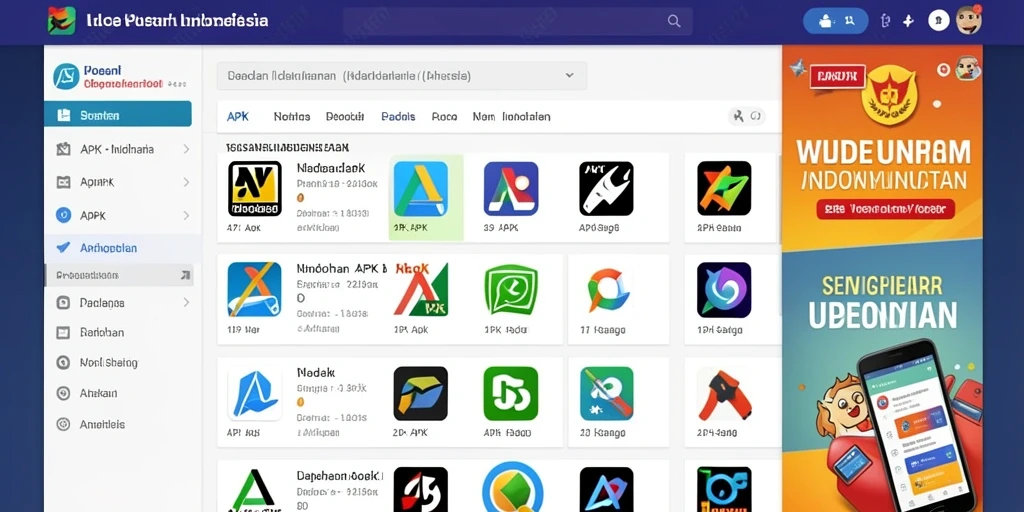
Task: Open the black icon with orange-green X
Action: [724, 189]
